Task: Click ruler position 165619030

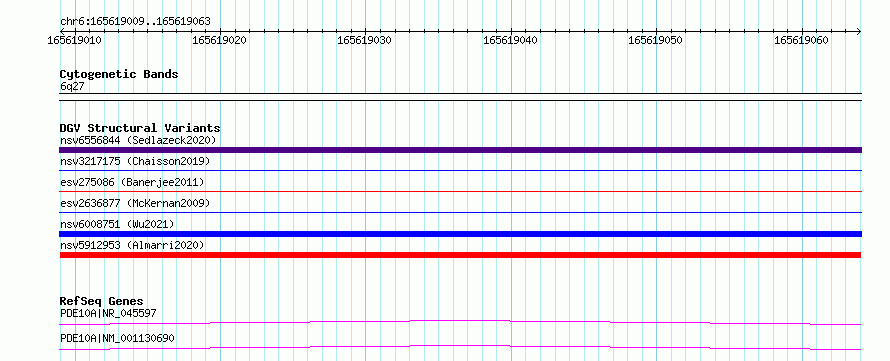Action: (364, 41)
